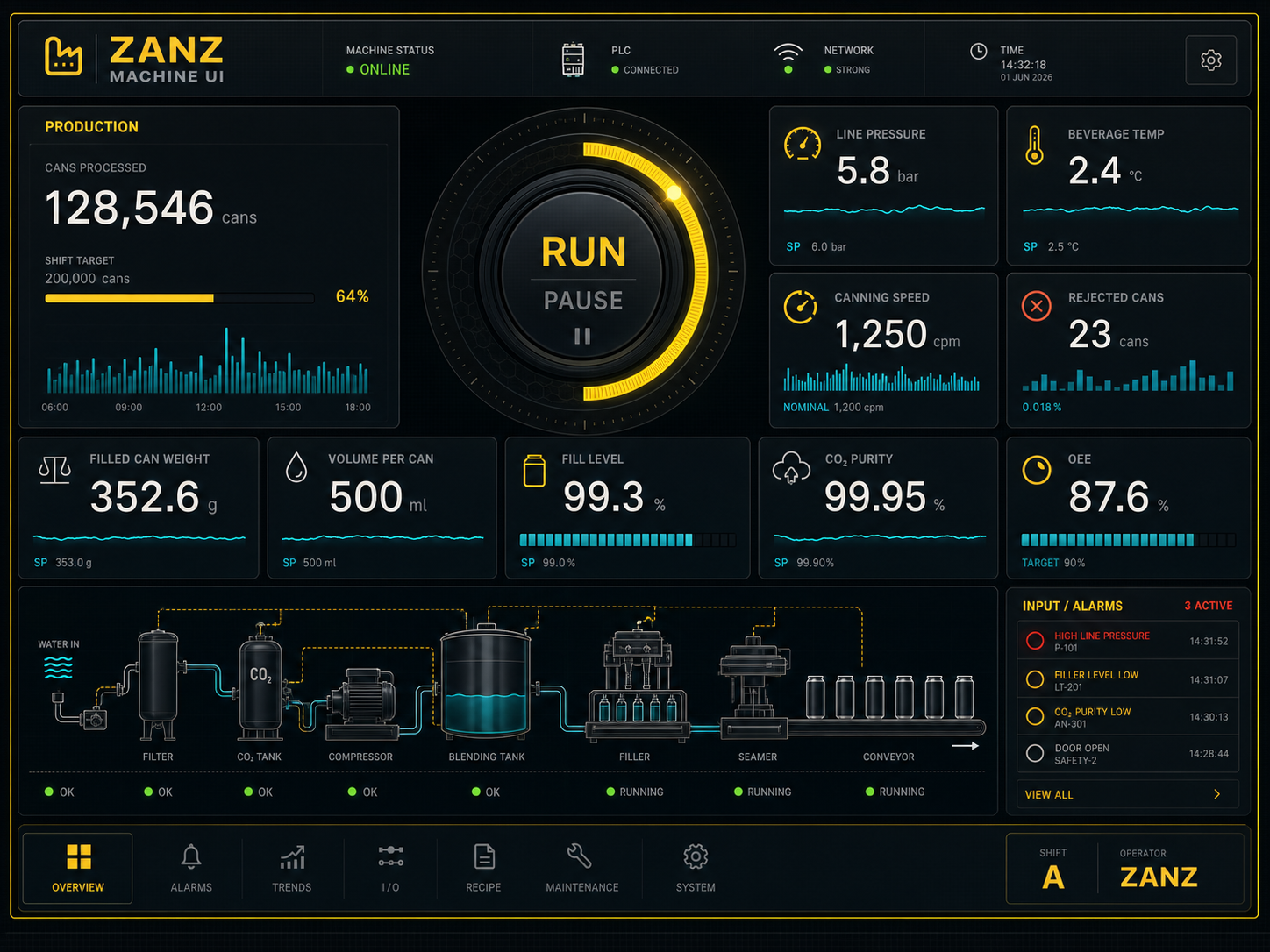This screenshot has height=952, width=1270.
Task: Select the Blending Tank graphic
Action: 486,681
